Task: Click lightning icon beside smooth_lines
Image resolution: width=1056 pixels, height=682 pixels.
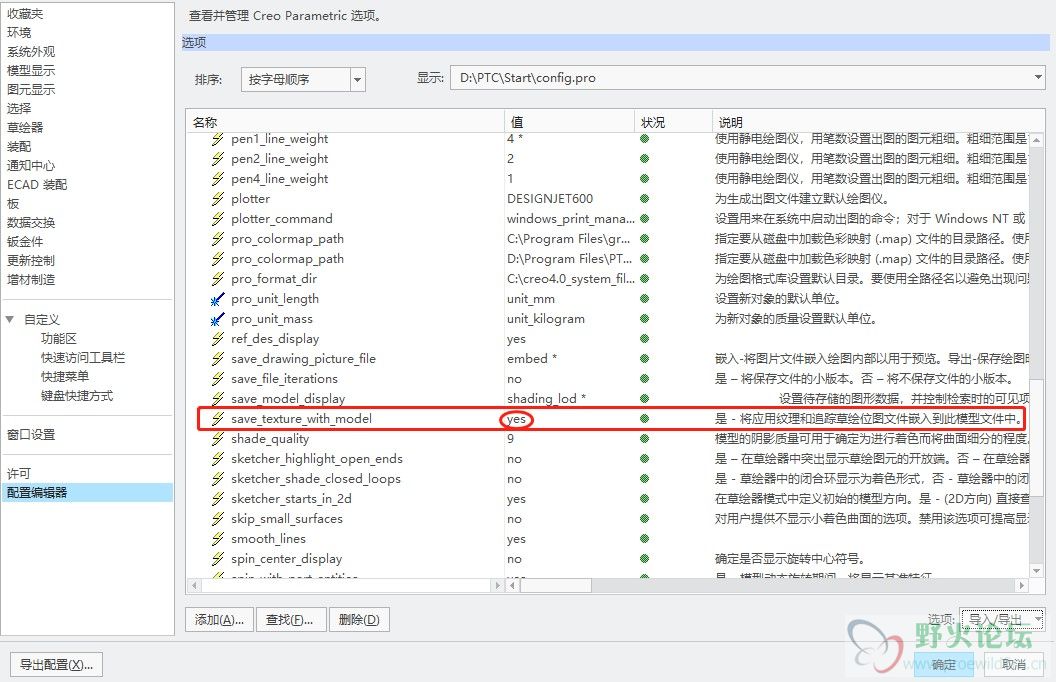Action: point(218,539)
